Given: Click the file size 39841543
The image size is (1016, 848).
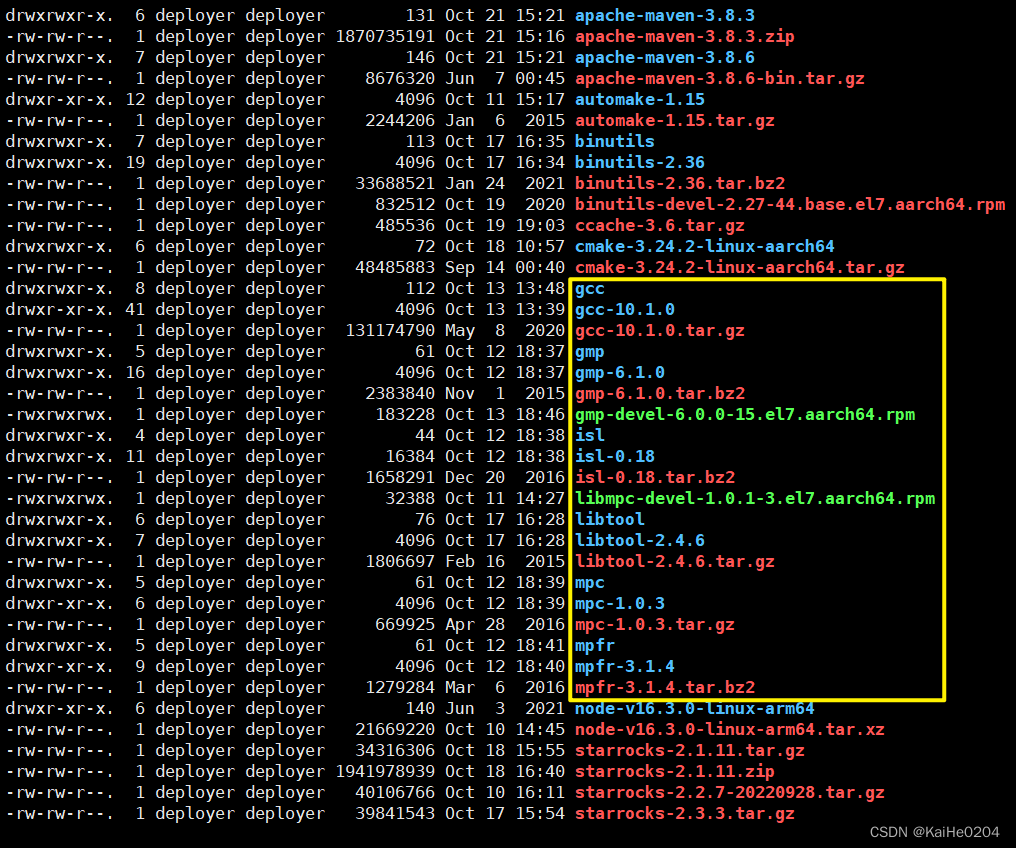Looking at the screenshot, I should [x=395, y=813].
